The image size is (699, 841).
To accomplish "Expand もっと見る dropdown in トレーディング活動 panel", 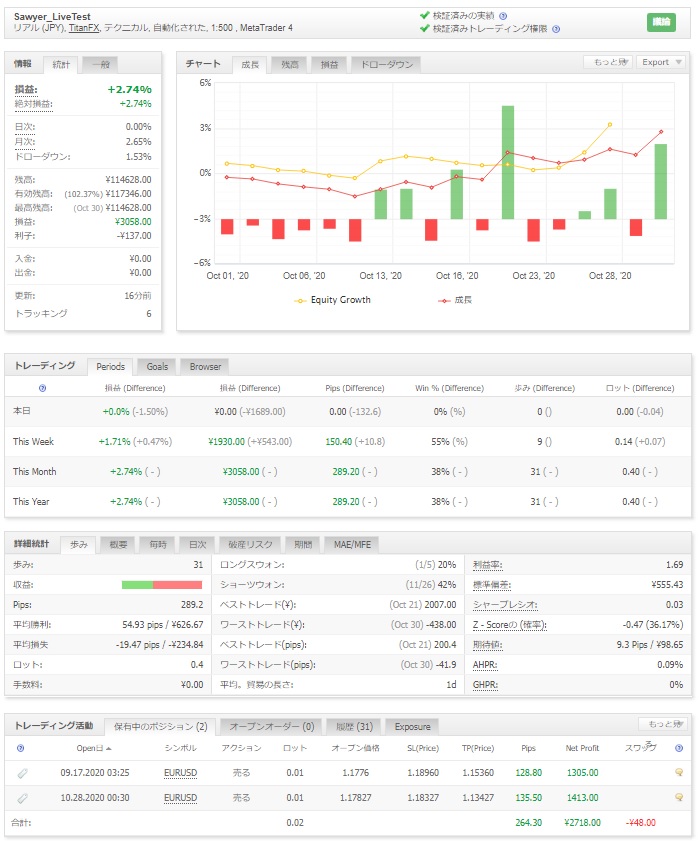I will 663,724.
